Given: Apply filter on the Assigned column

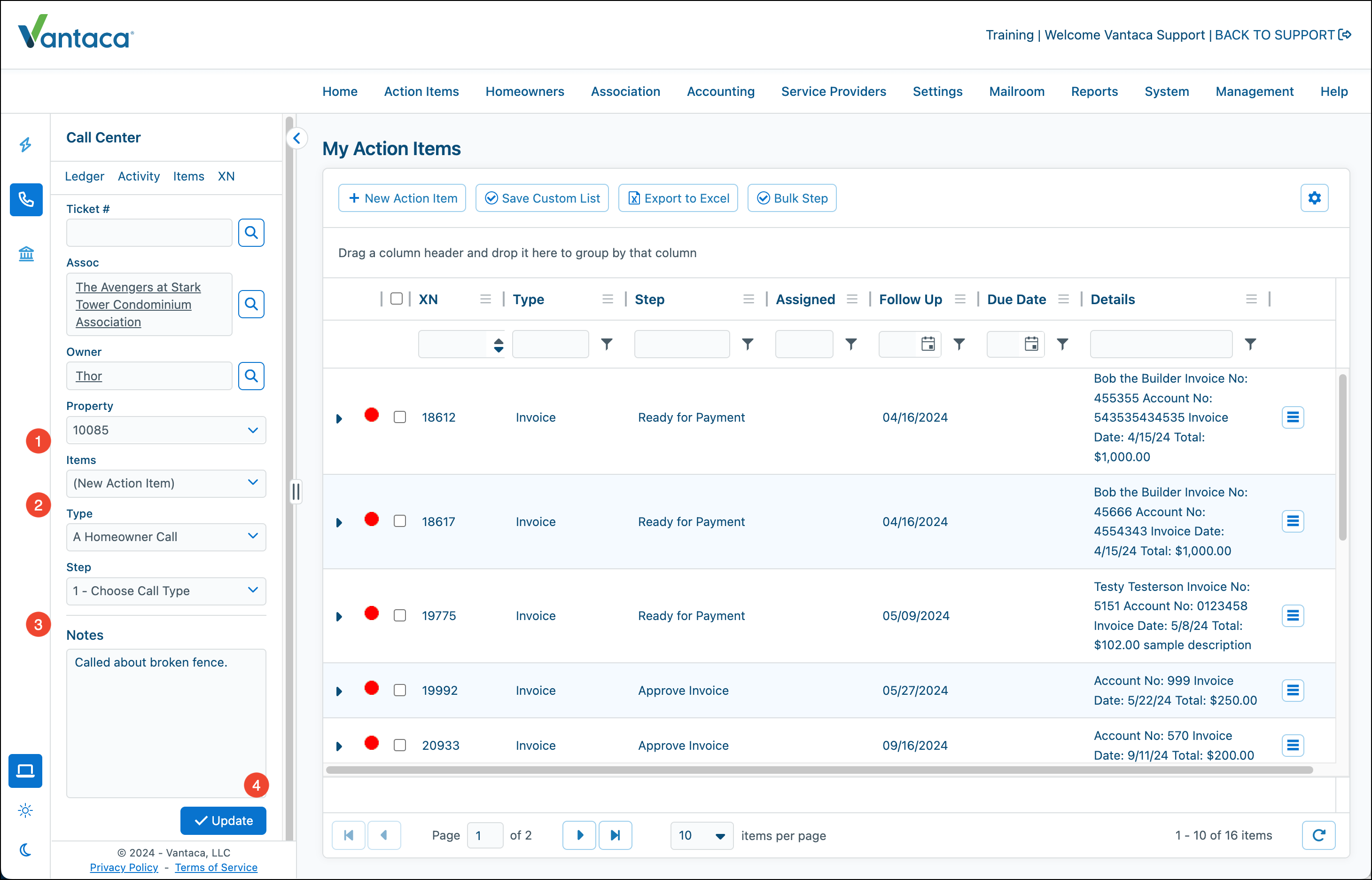Looking at the screenshot, I should [851, 344].
